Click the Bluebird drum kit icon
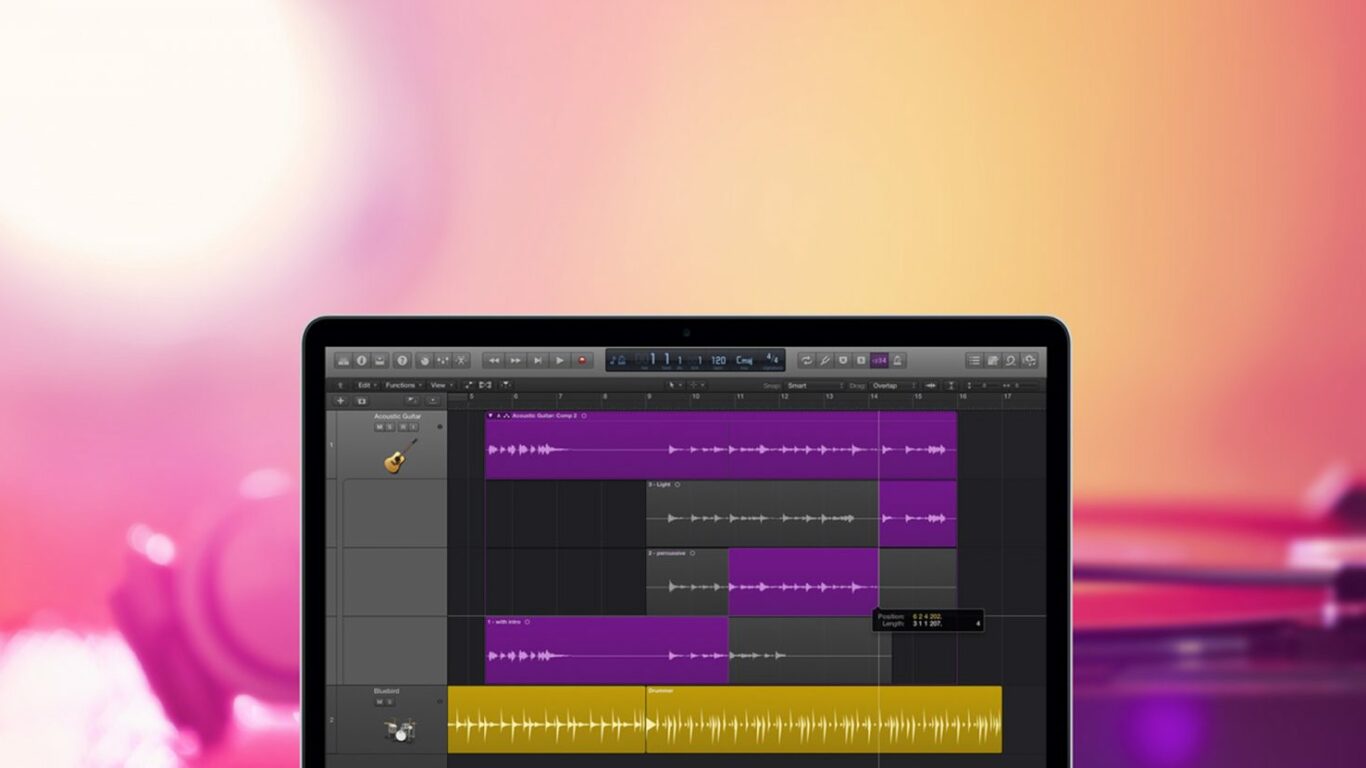1366x768 pixels. coord(400,730)
